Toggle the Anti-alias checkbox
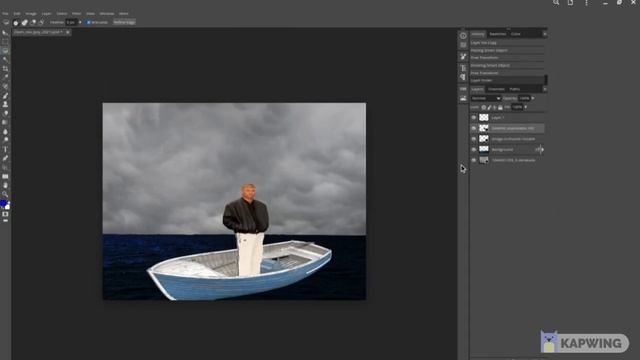The image size is (640, 360). tap(89, 22)
